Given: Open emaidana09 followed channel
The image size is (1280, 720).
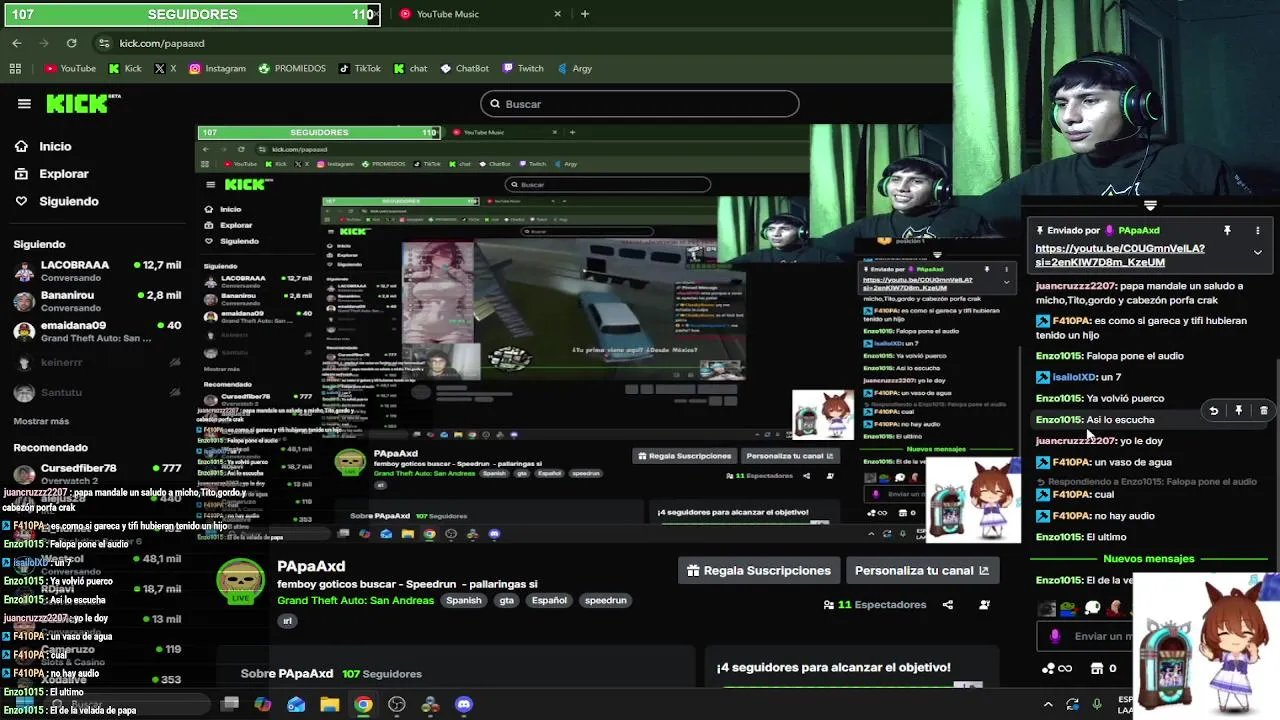Looking at the screenshot, I should click(97, 331).
